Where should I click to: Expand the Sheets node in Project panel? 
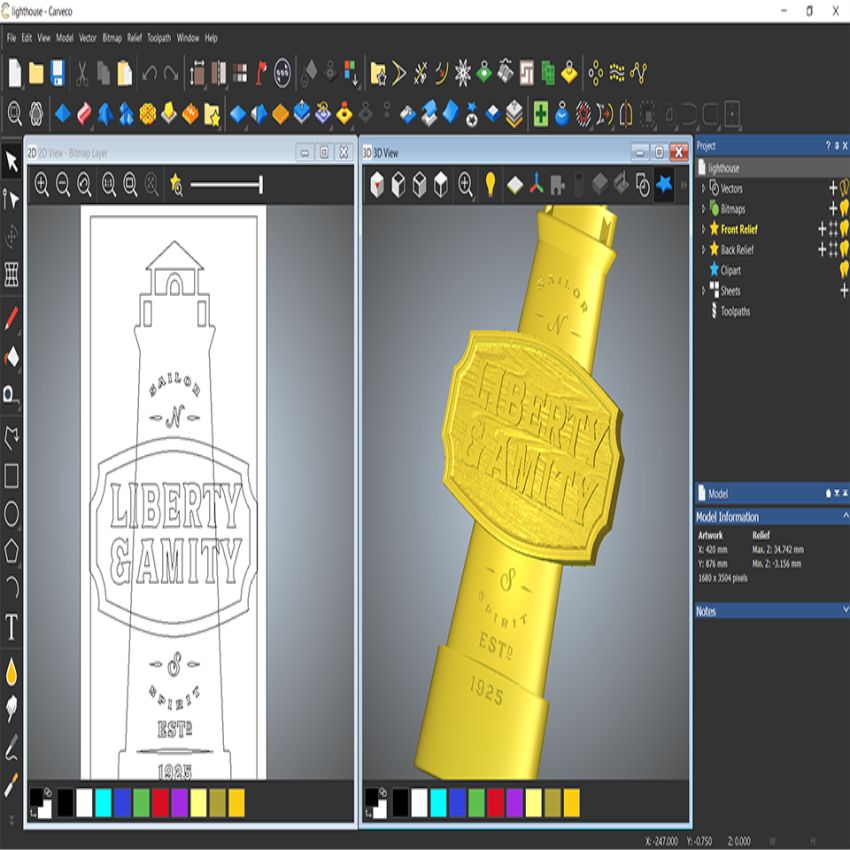703,287
